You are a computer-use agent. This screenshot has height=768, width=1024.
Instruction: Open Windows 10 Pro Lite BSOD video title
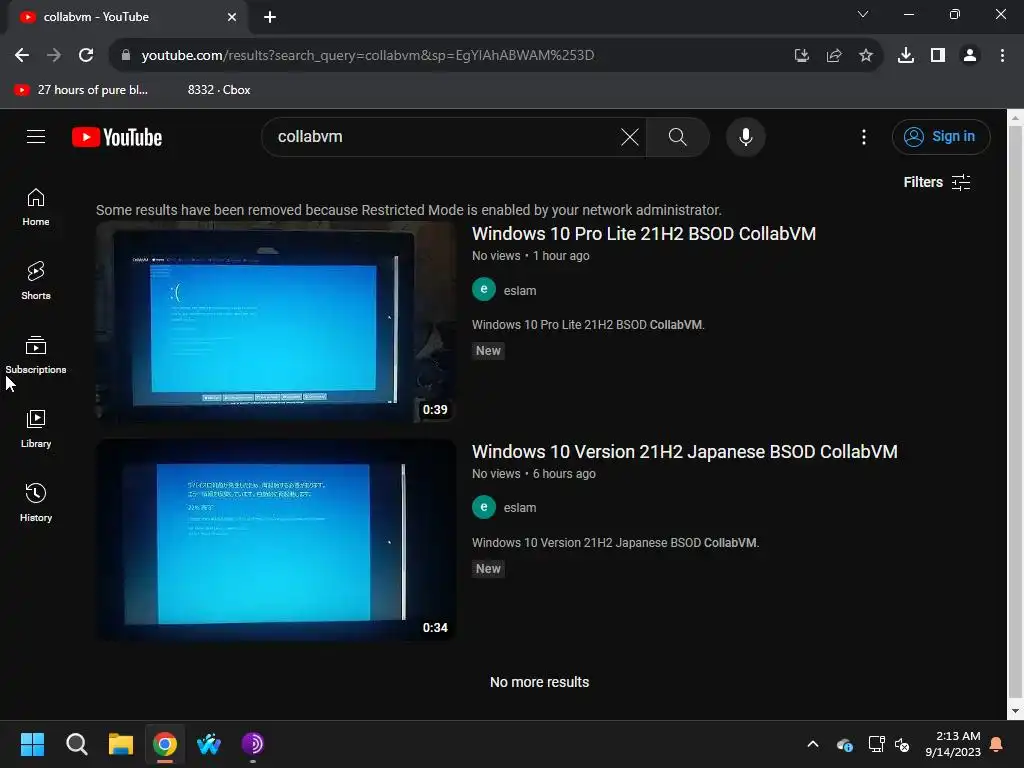(x=643, y=234)
